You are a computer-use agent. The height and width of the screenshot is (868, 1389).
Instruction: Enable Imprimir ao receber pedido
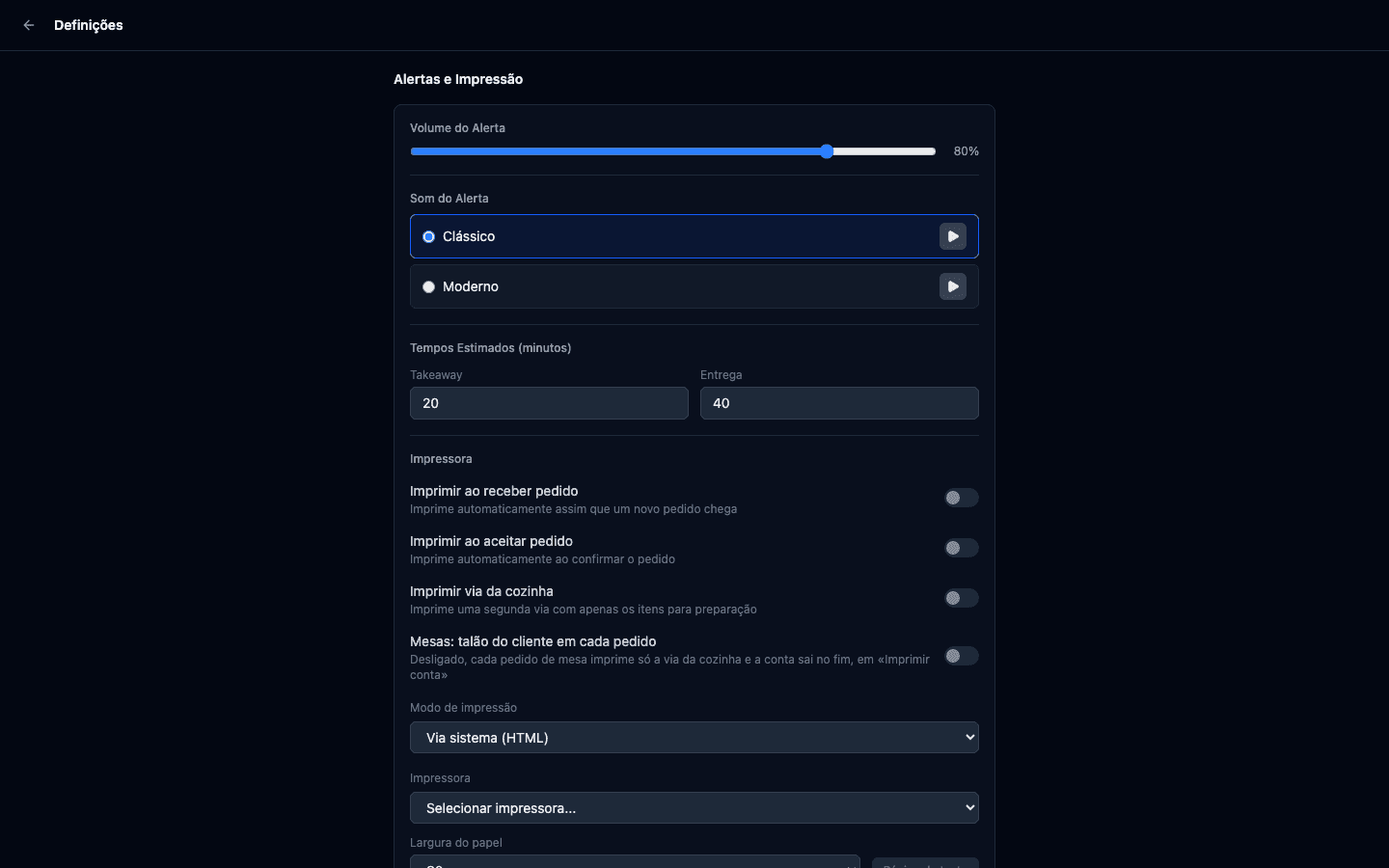[962, 498]
